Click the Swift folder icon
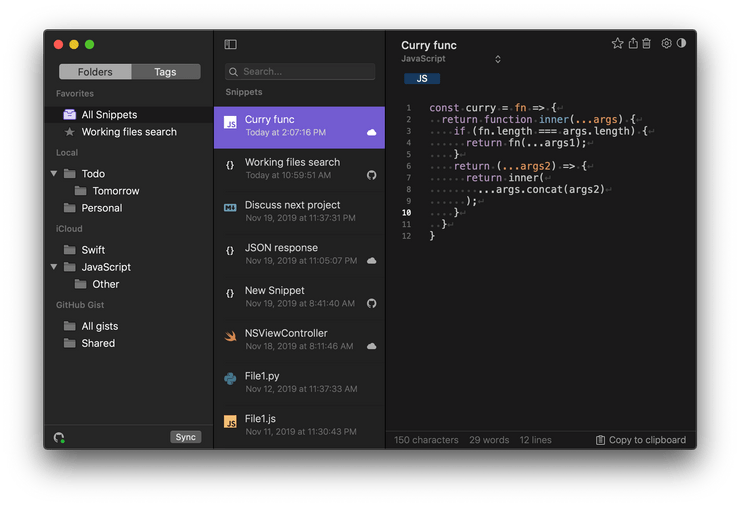Screen dimensions: 740x507 coord(69,249)
